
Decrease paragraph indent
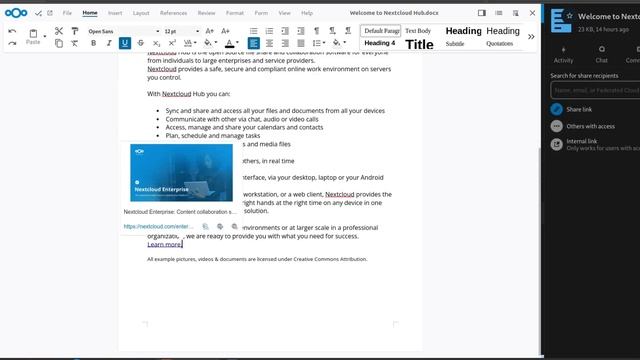pos(301,31)
